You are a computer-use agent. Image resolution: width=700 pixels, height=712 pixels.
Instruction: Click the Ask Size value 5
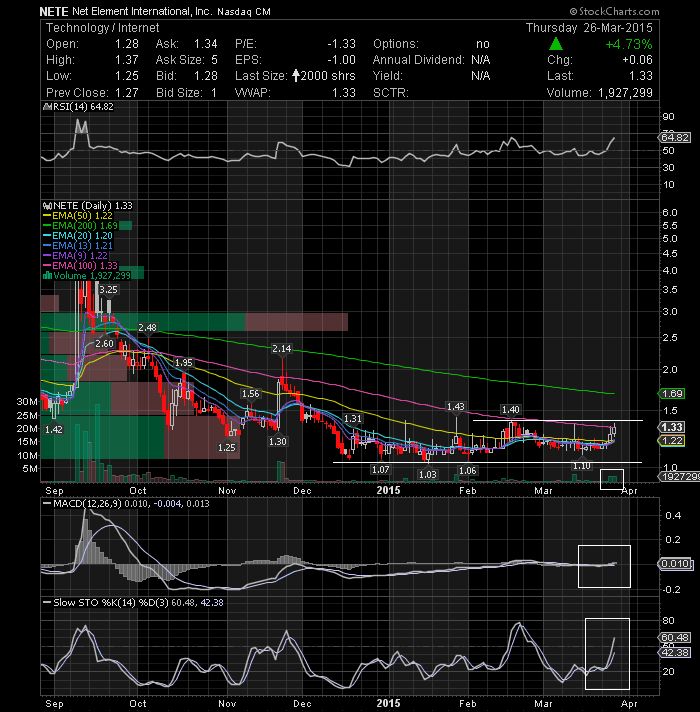pos(214,60)
